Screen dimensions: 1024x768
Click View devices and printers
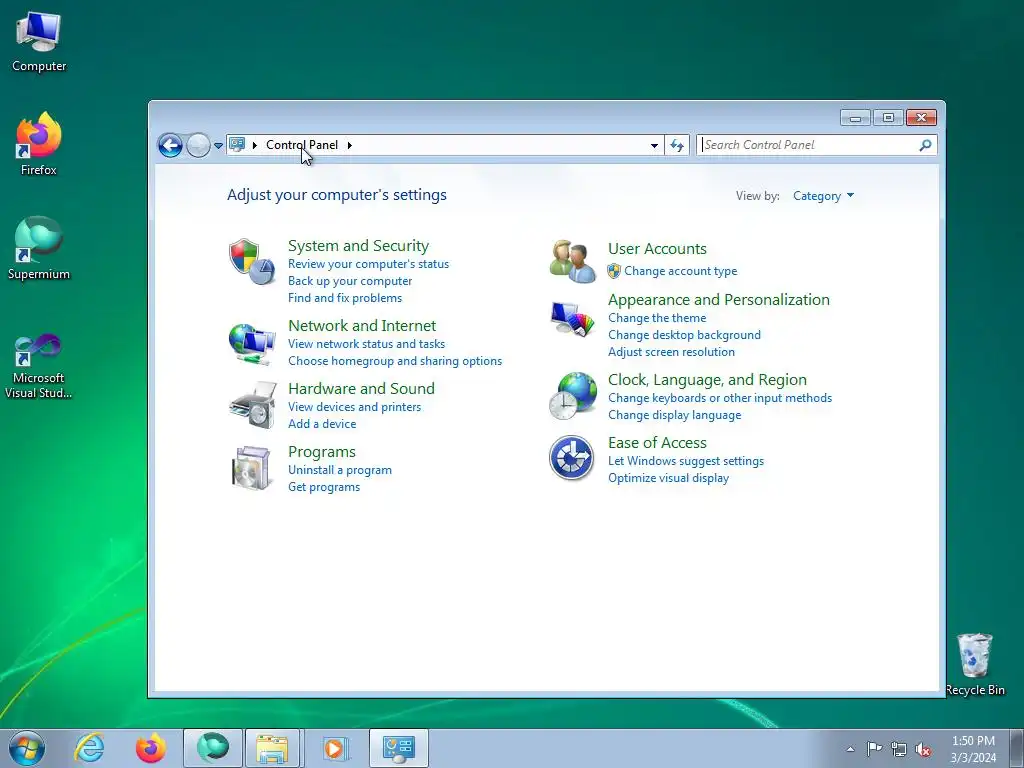(x=355, y=407)
